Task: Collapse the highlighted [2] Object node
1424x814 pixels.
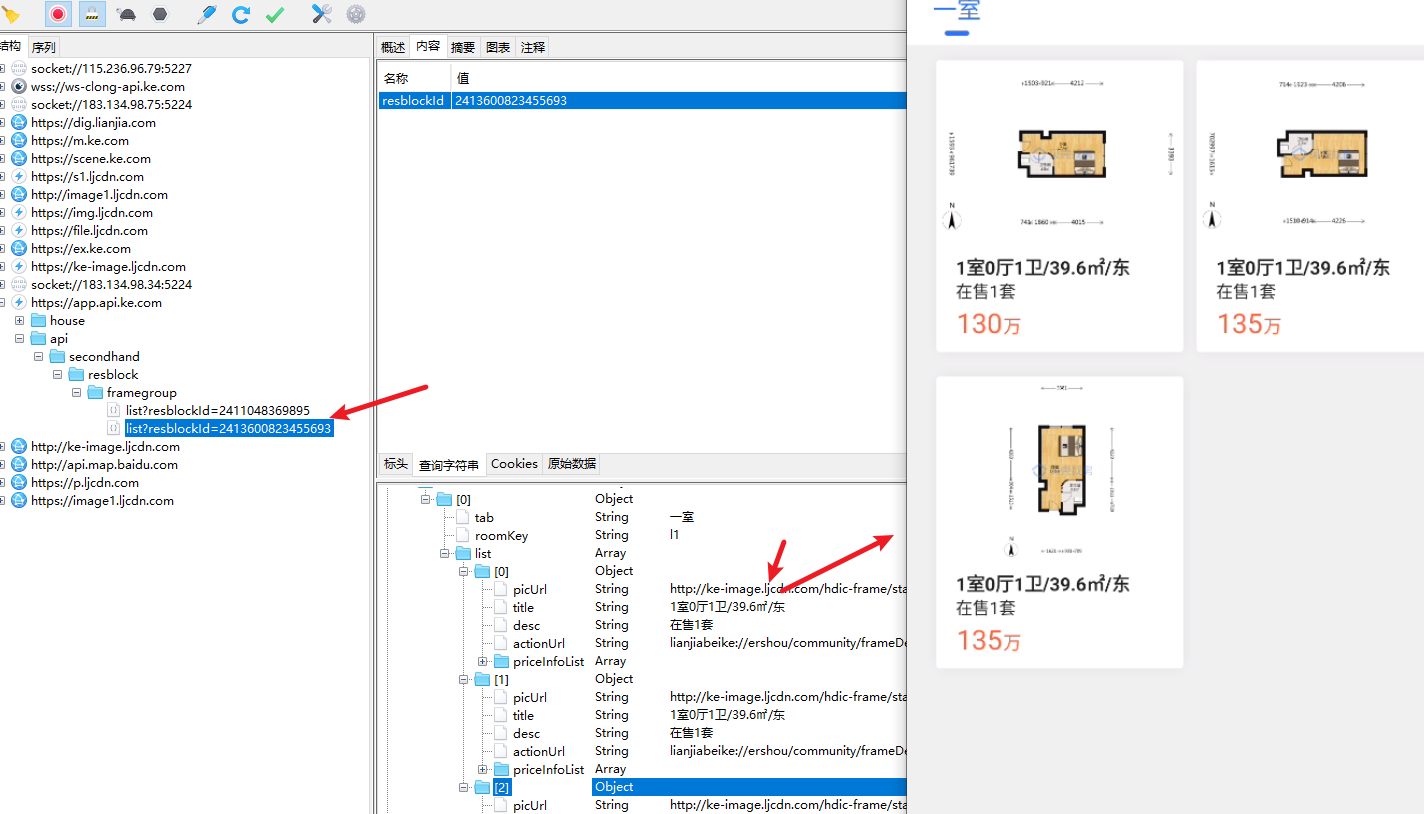Action: click(x=464, y=788)
